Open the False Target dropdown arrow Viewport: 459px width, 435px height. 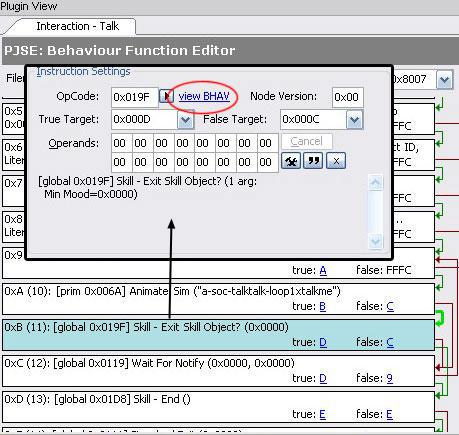point(354,120)
